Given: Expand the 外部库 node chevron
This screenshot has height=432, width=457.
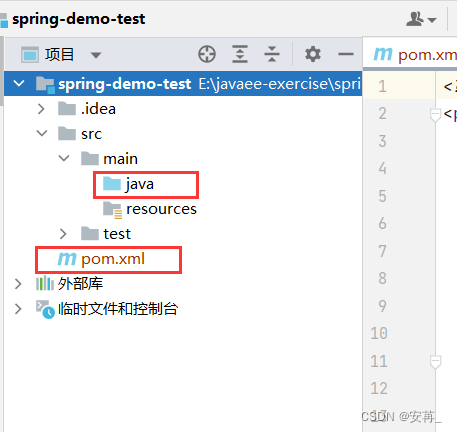Looking at the screenshot, I should click(18, 284).
